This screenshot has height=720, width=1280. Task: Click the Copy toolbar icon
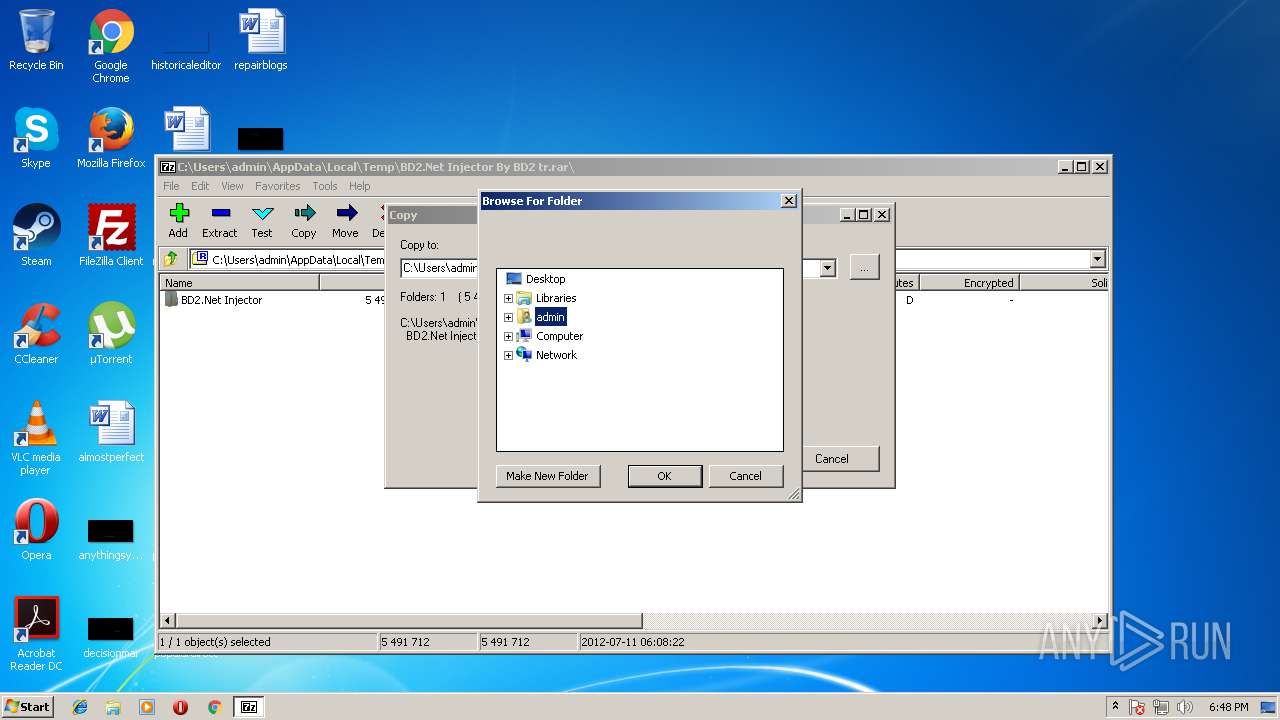tap(304, 221)
